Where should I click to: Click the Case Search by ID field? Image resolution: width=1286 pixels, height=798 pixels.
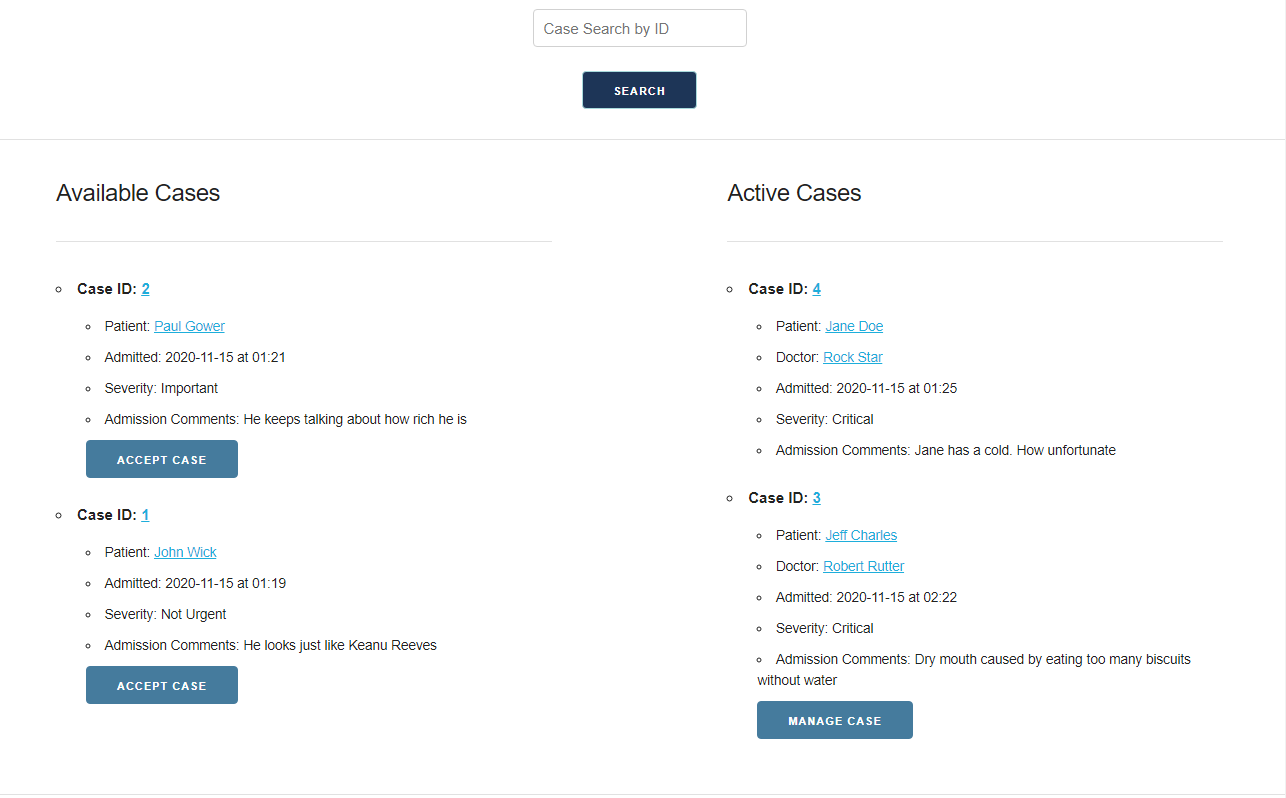tap(639, 28)
